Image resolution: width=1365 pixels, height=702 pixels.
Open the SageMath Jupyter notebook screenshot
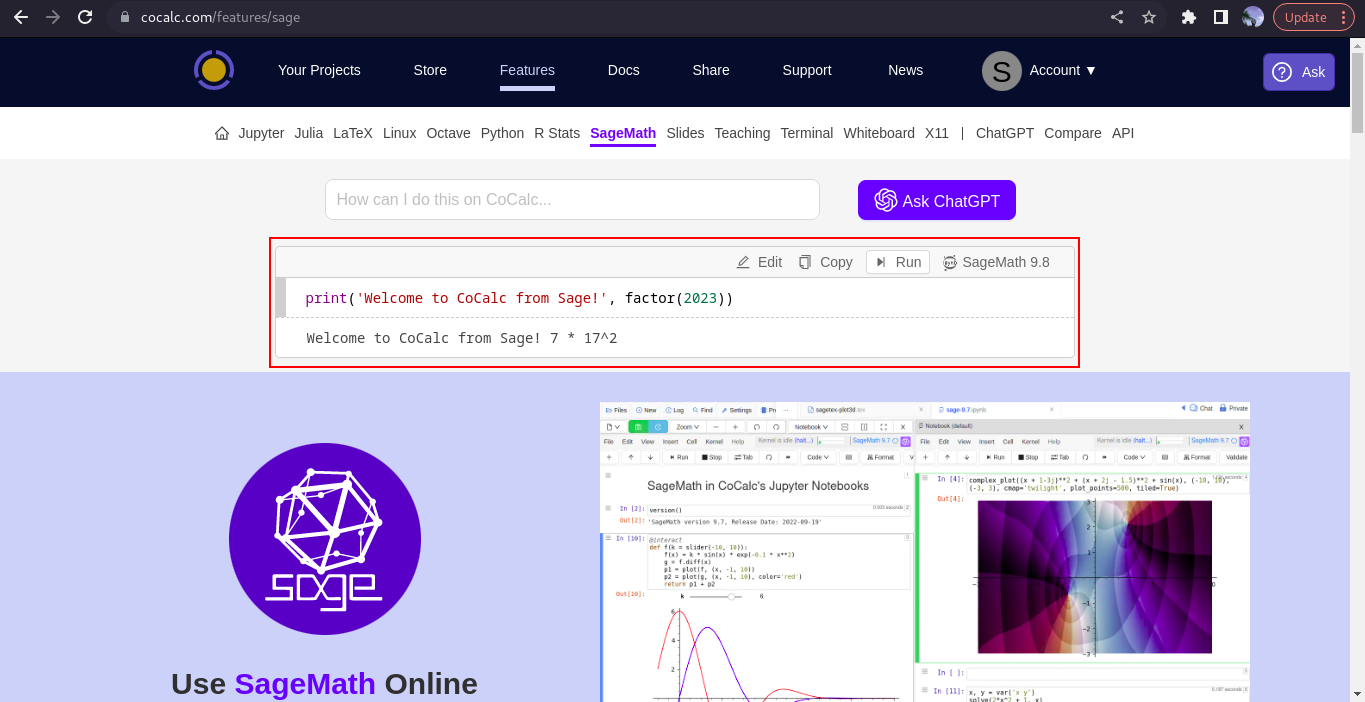coord(925,551)
